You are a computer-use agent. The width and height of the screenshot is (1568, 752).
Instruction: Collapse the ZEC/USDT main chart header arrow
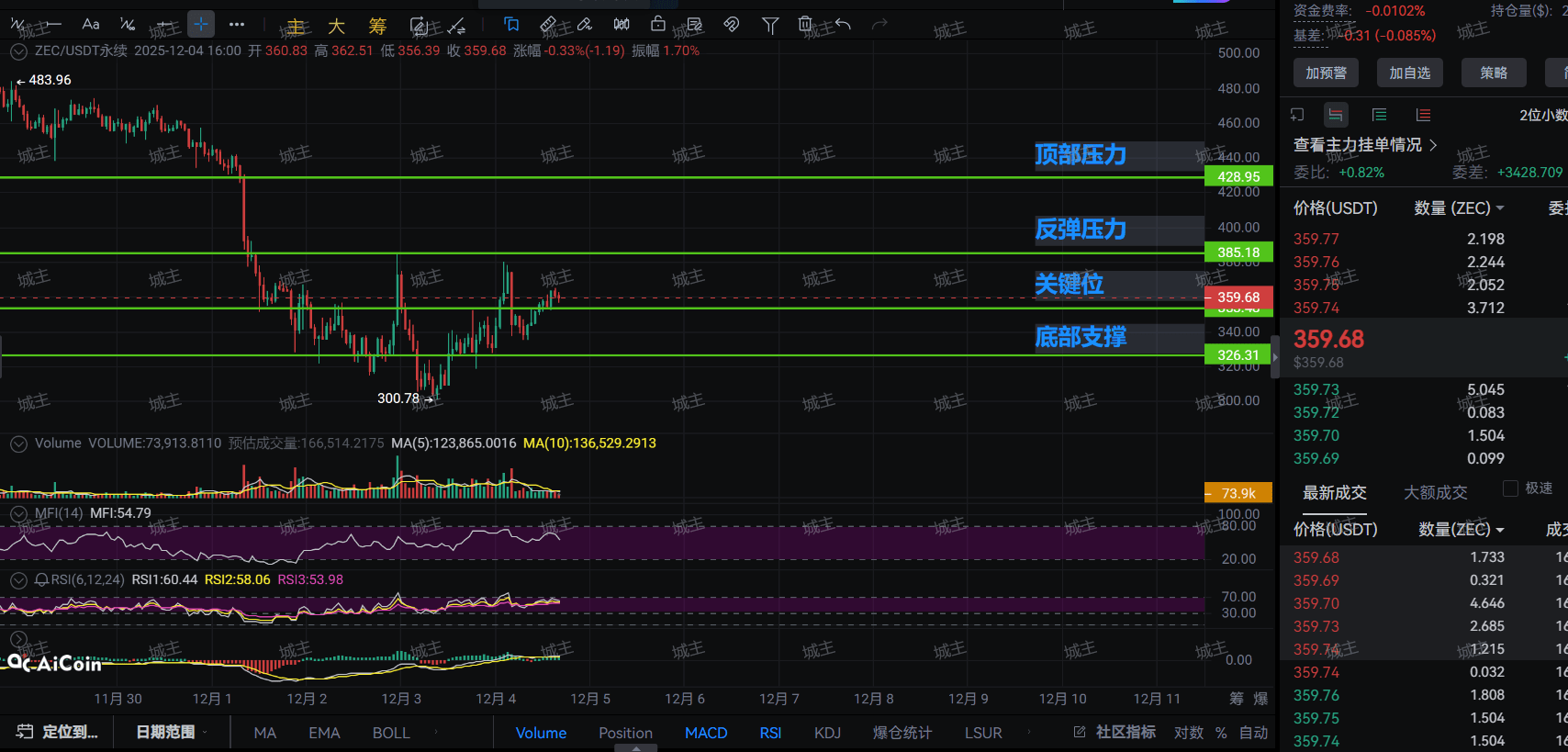18,51
